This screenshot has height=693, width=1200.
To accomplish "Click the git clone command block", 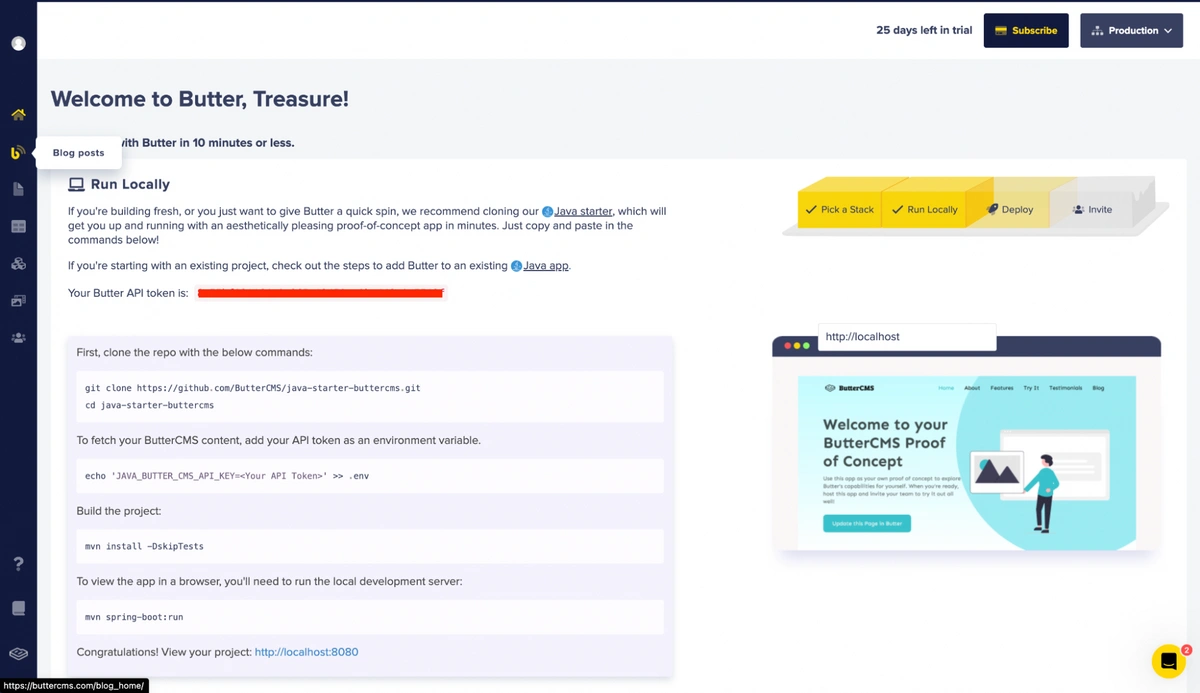I will pyautogui.click(x=370, y=396).
